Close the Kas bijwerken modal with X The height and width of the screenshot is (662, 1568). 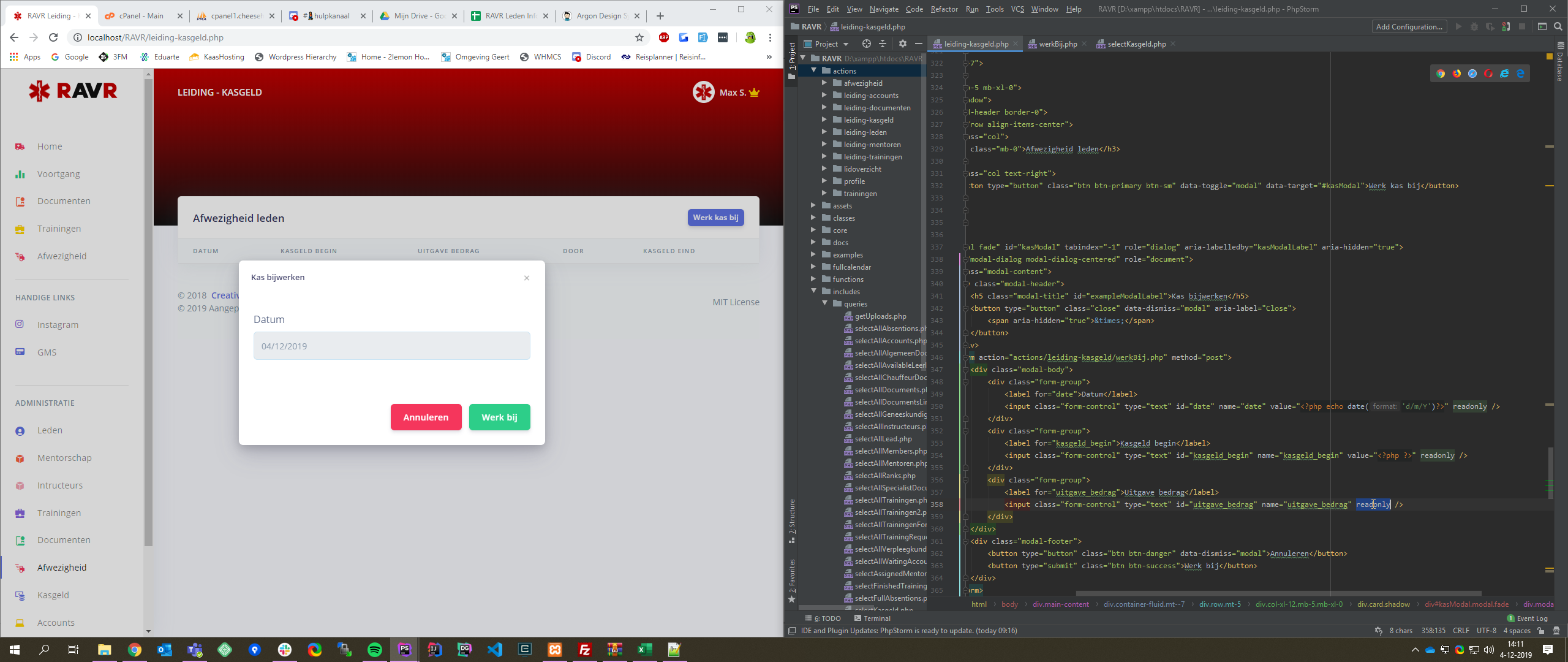pos(527,278)
